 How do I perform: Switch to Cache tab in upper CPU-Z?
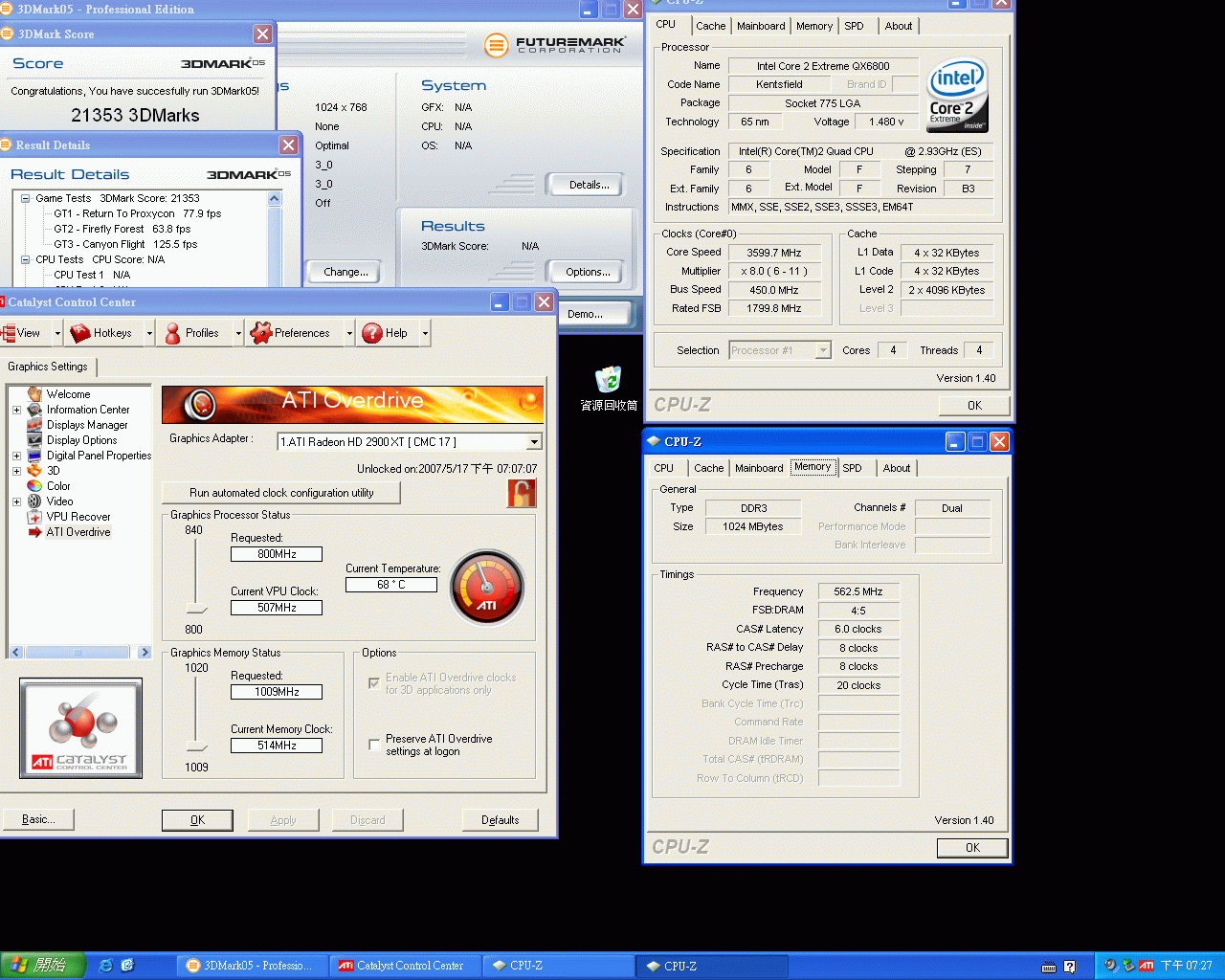coord(711,26)
